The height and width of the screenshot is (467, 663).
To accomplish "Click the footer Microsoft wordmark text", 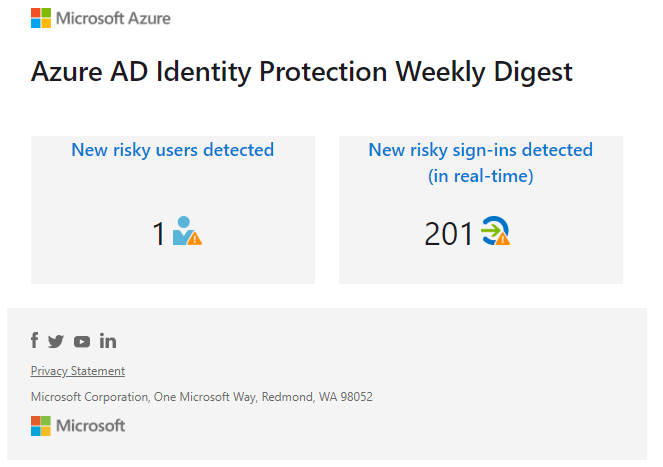I will (90, 426).
